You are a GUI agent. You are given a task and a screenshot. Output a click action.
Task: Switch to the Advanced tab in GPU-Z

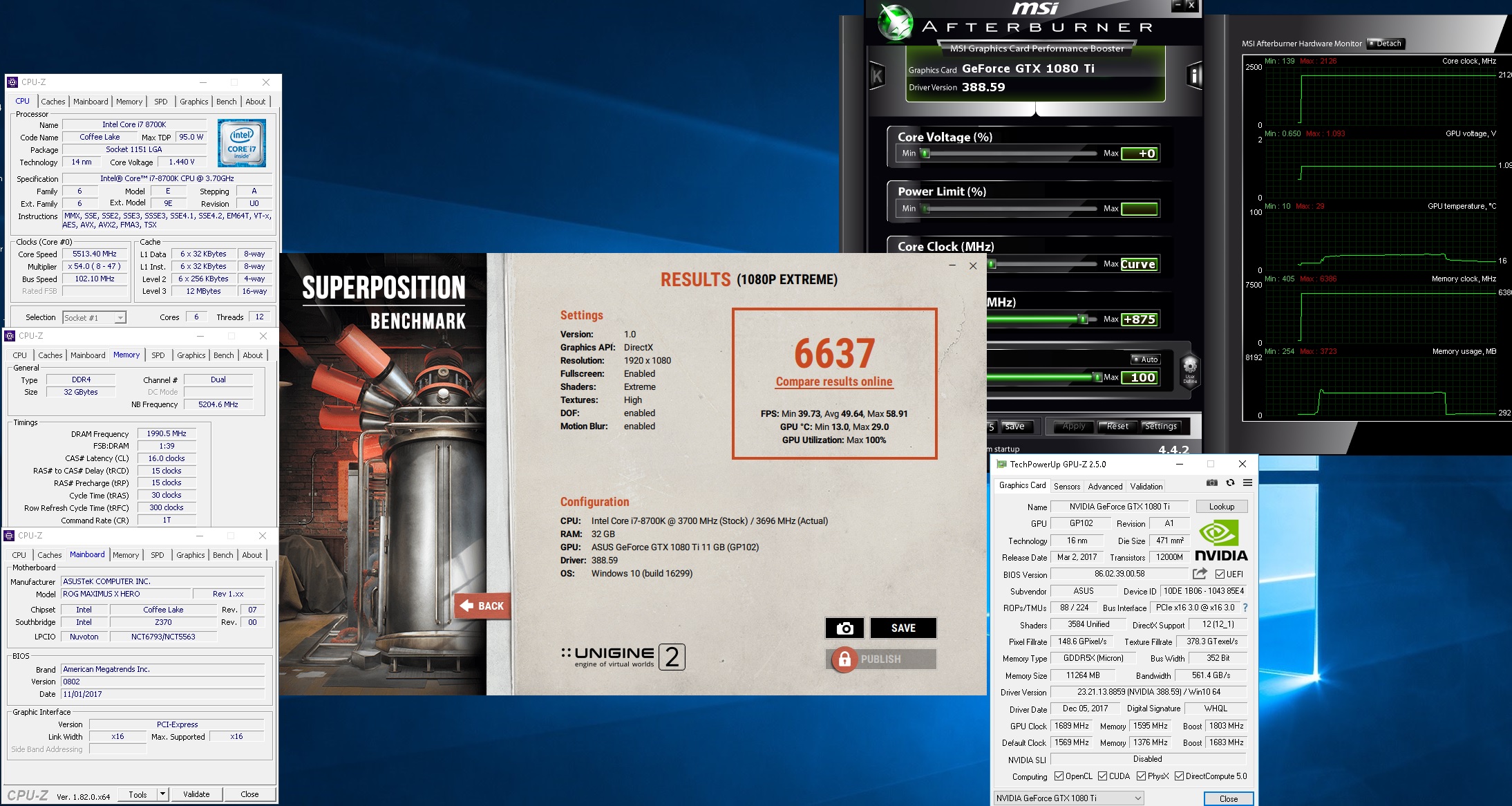coord(1106,487)
